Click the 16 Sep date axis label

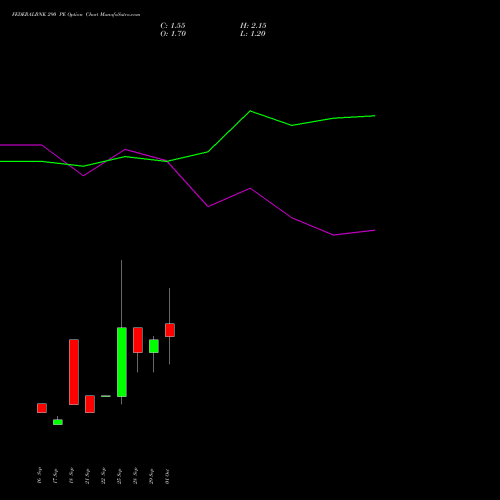39,476
